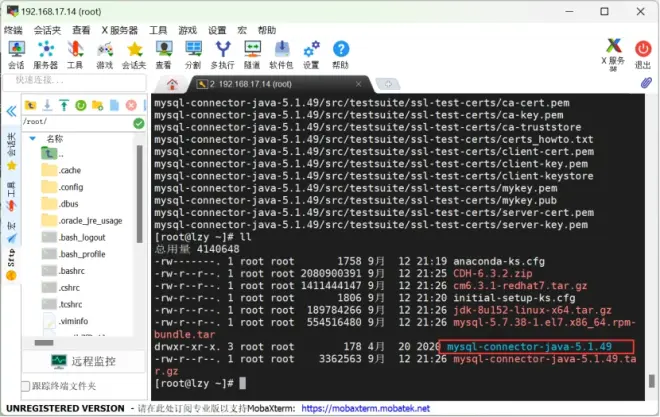Switch to Sftp sidebar tab
This screenshot has height=417, width=660.
click(11, 264)
